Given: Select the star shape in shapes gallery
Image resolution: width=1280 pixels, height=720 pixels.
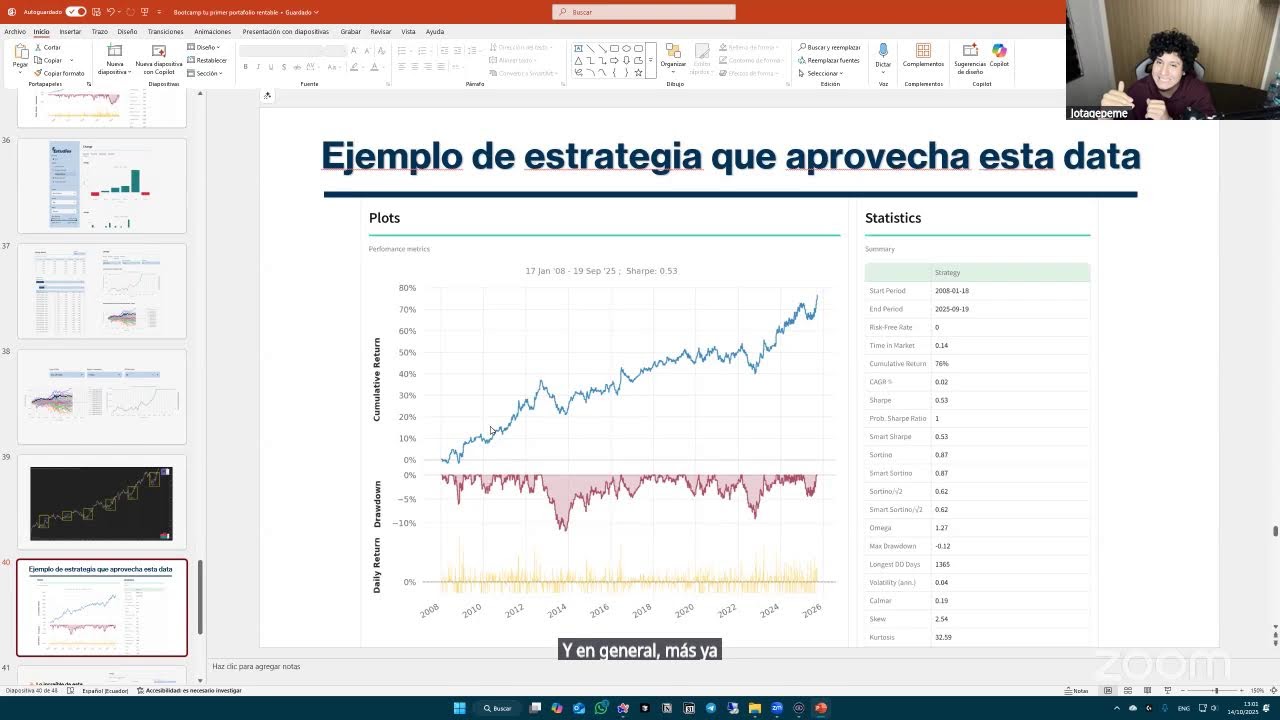Looking at the screenshot, I should [x=638, y=72].
